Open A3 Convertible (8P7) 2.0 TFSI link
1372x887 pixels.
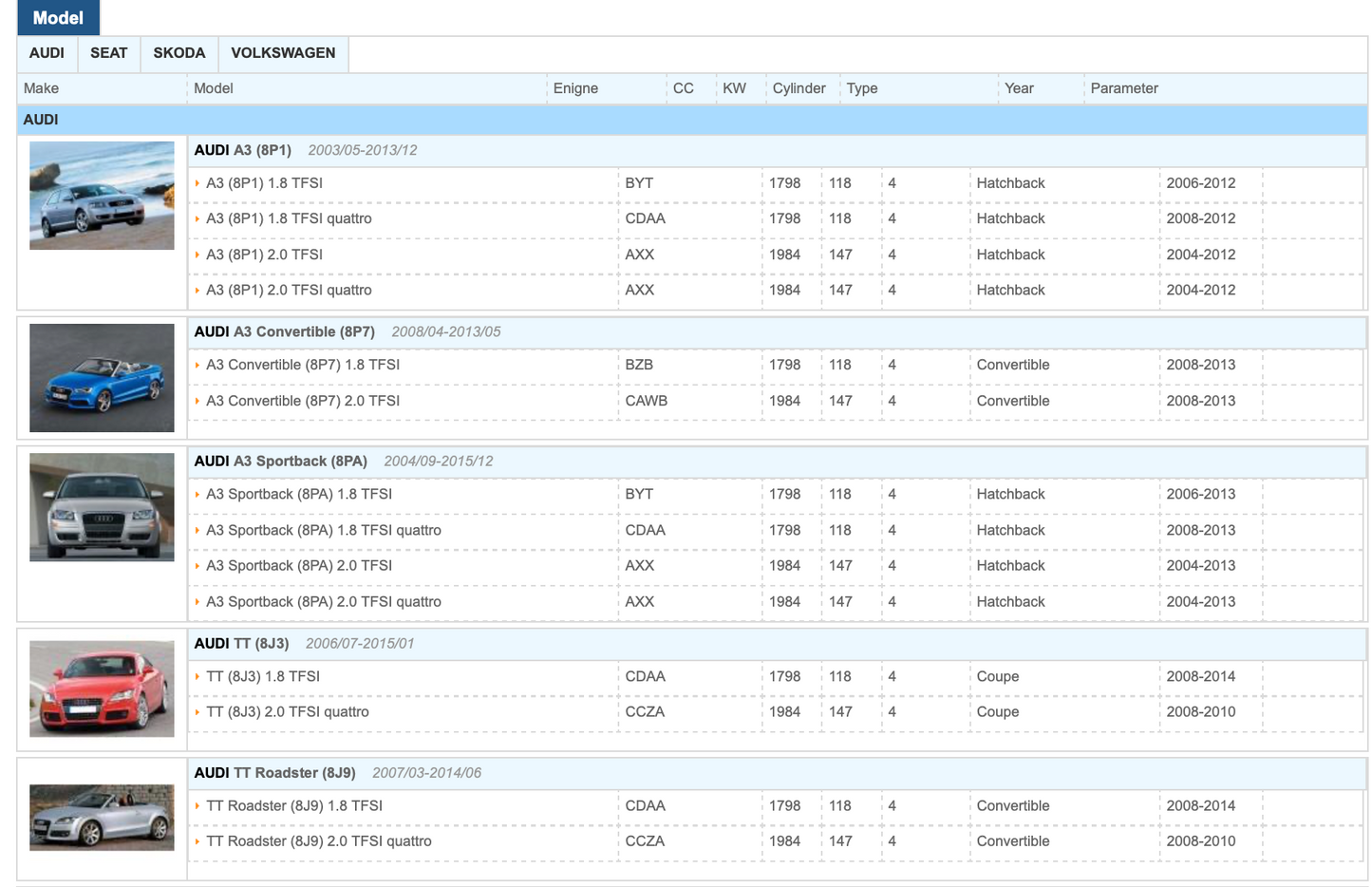pyautogui.click(x=303, y=401)
